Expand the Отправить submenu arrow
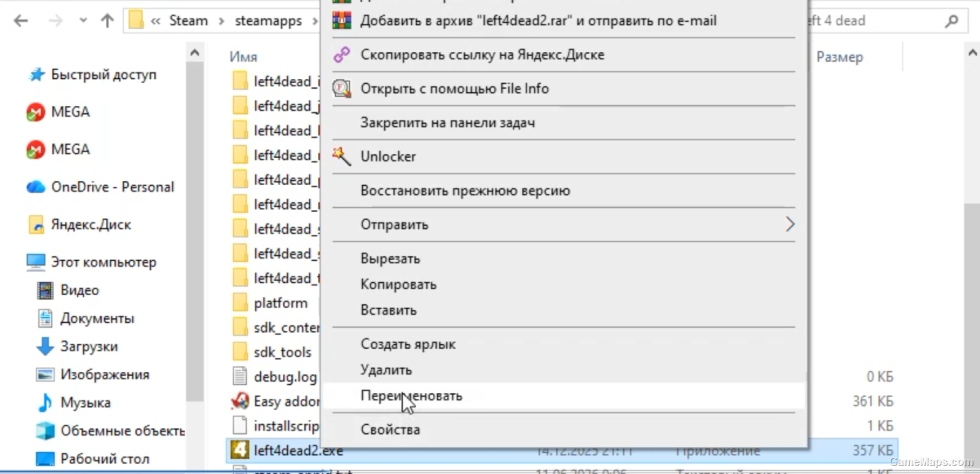This screenshot has height=474, width=980. (790, 224)
